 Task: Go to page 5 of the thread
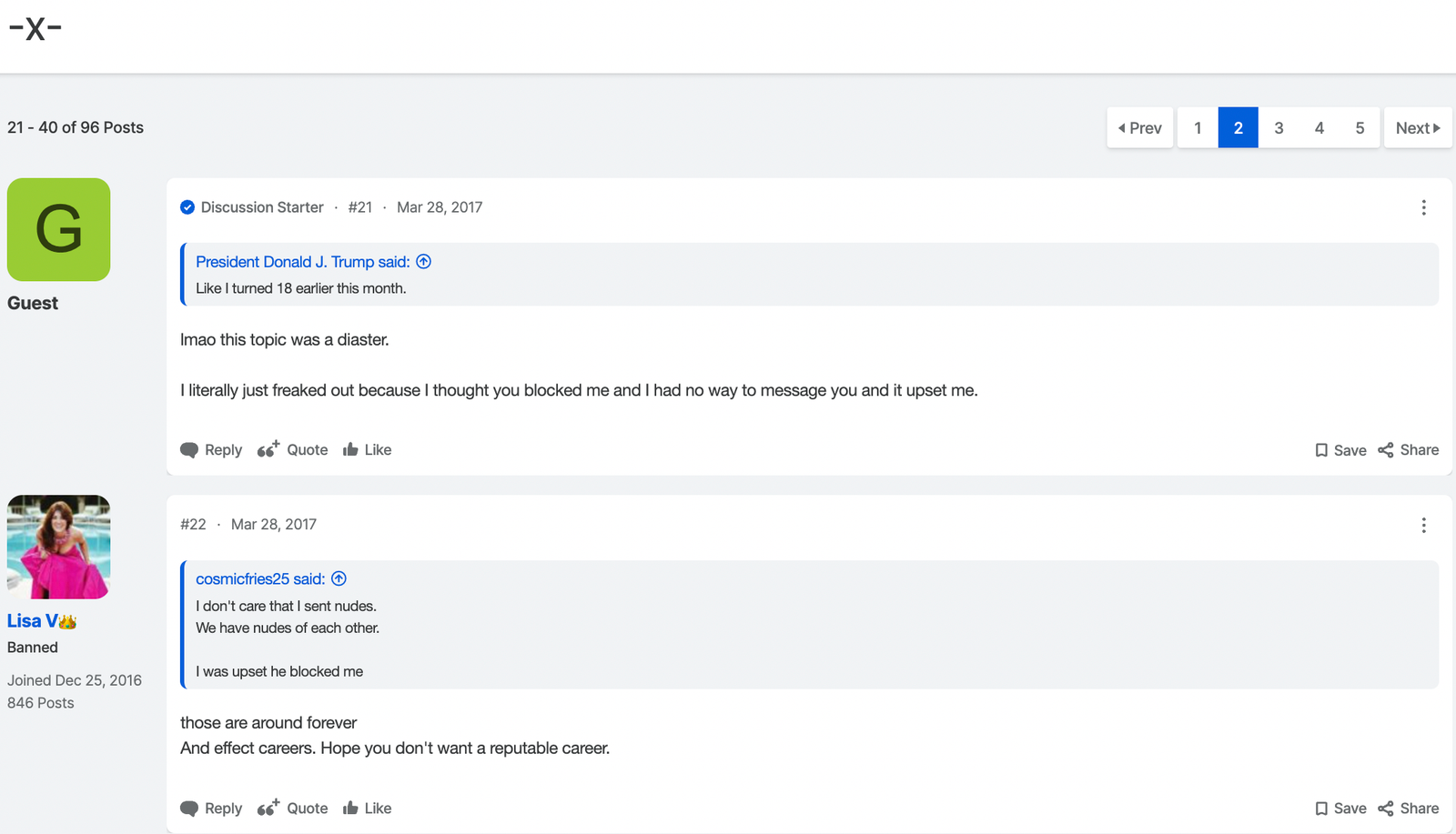(x=1360, y=127)
